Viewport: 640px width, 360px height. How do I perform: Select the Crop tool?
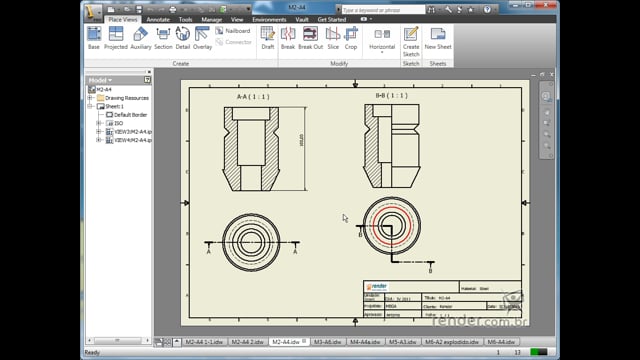point(351,38)
